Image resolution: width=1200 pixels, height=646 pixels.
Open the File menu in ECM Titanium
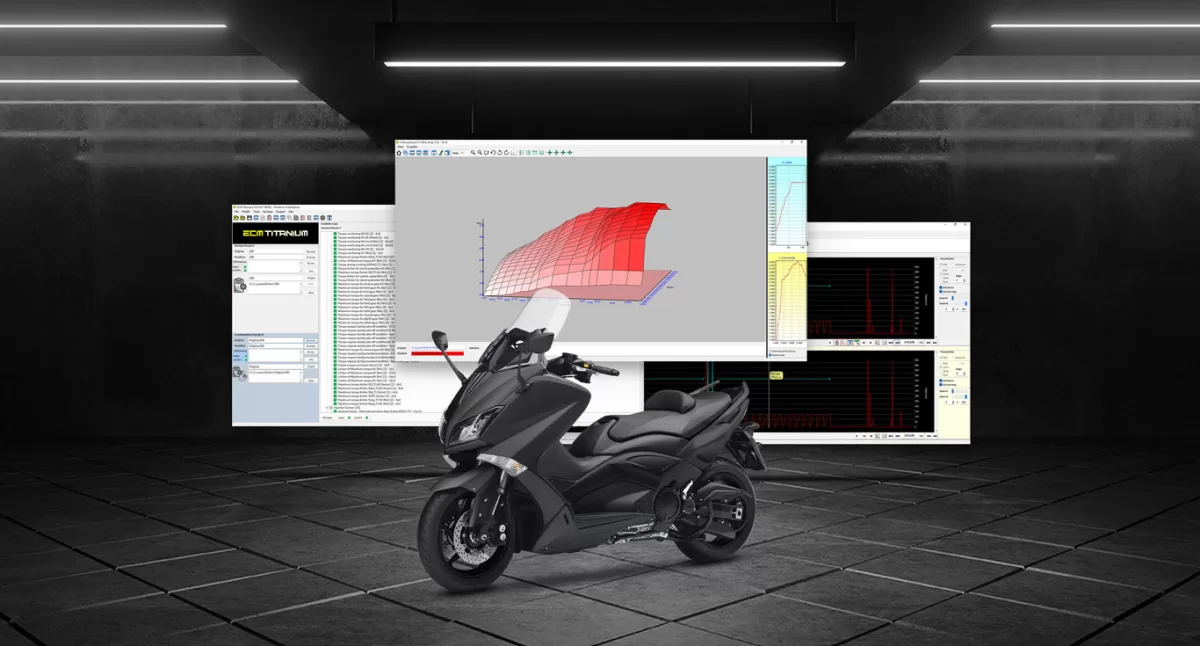[237, 212]
